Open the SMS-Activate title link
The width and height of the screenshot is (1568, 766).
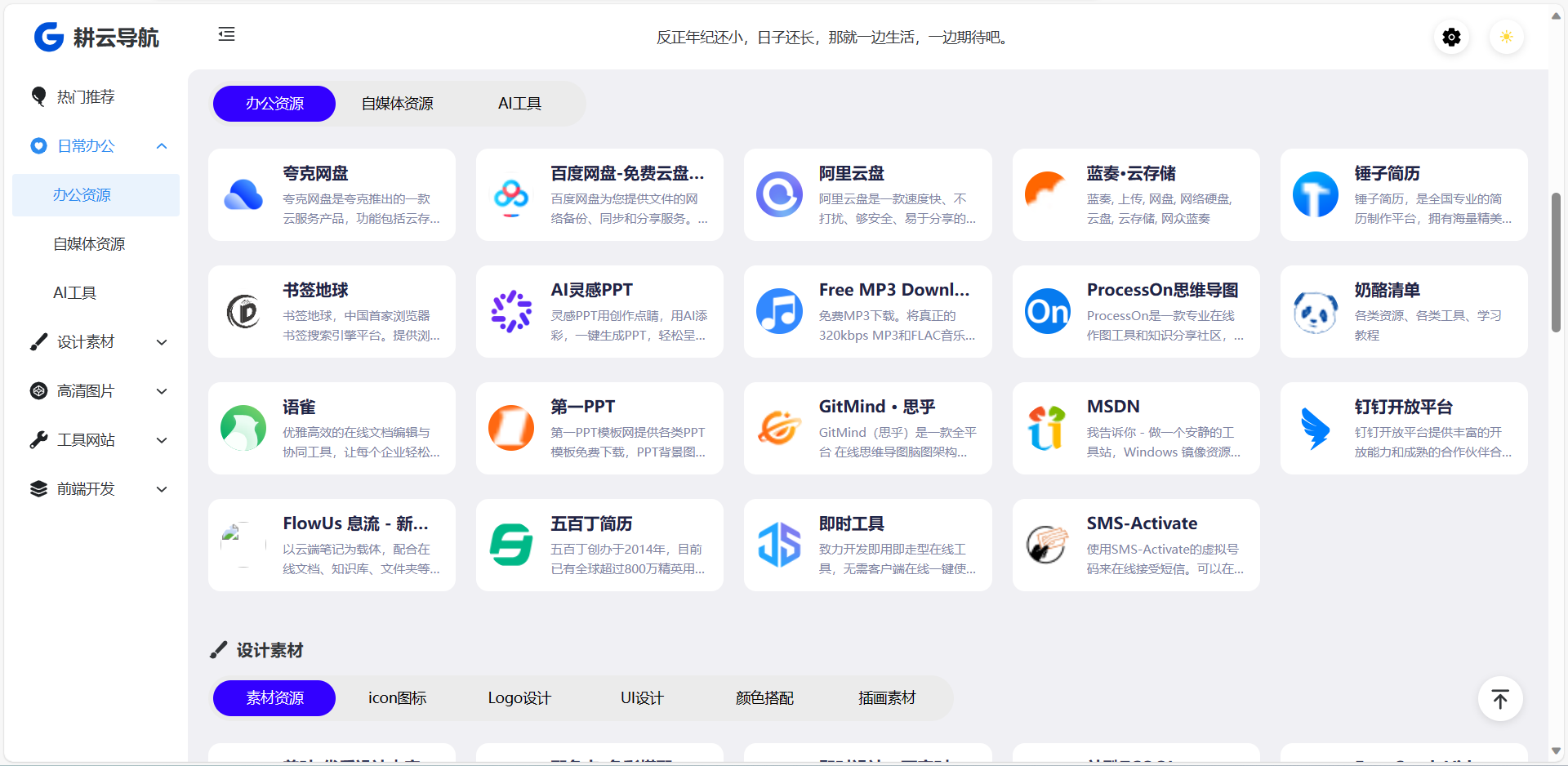(1142, 523)
